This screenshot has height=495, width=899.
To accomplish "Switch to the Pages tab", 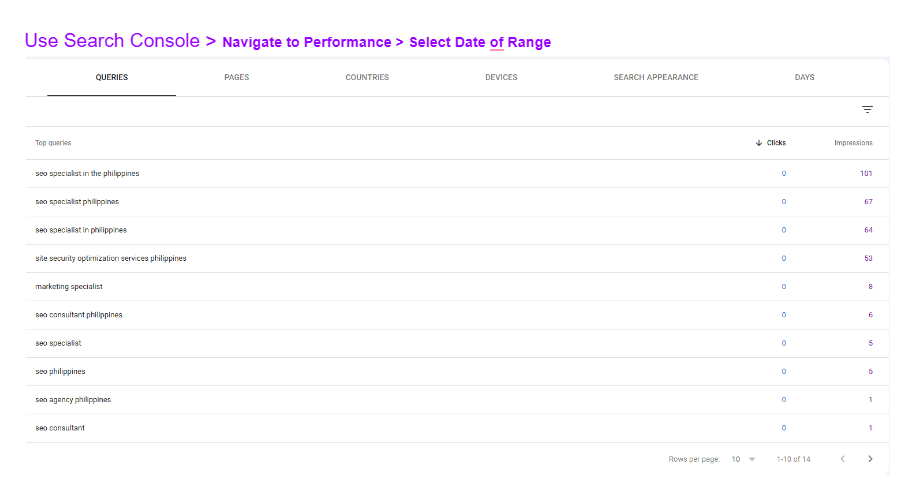I will point(237,77).
